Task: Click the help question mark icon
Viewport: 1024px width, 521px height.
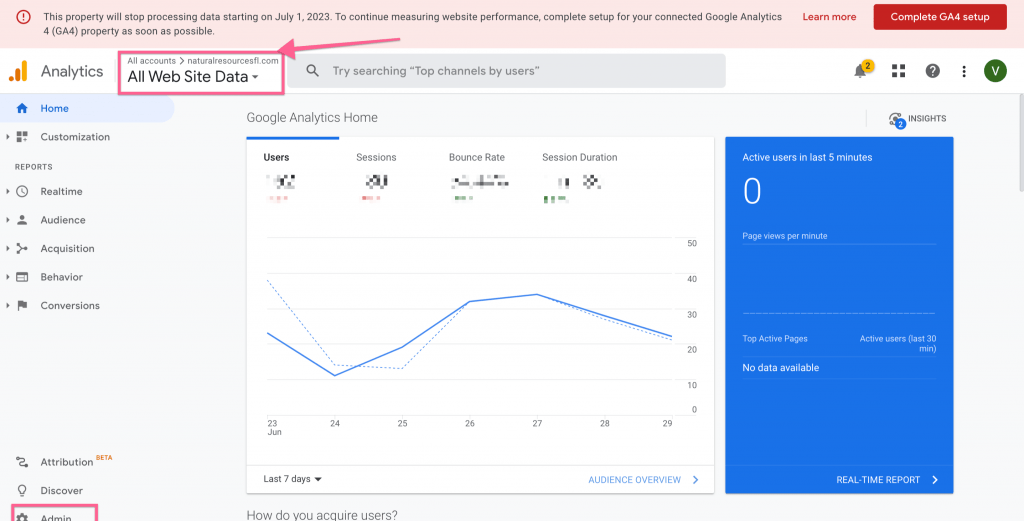Action: [x=933, y=71]
